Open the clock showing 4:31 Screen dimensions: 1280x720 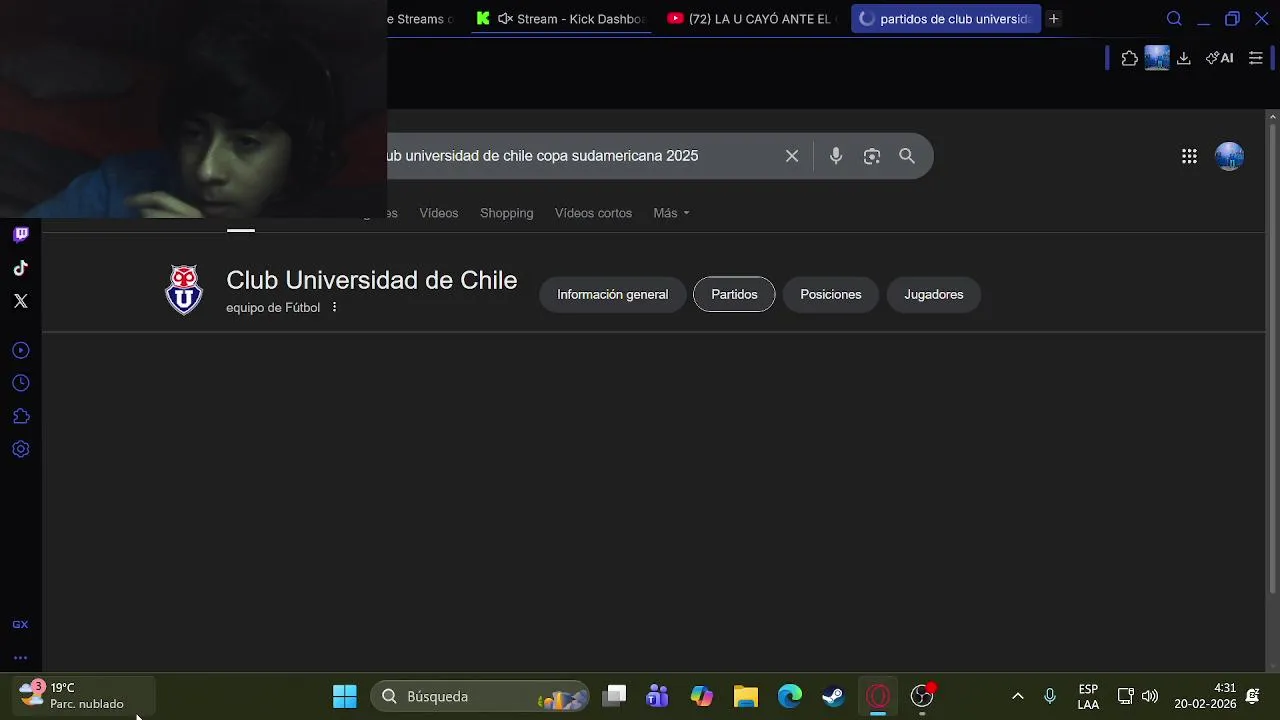1205,696
